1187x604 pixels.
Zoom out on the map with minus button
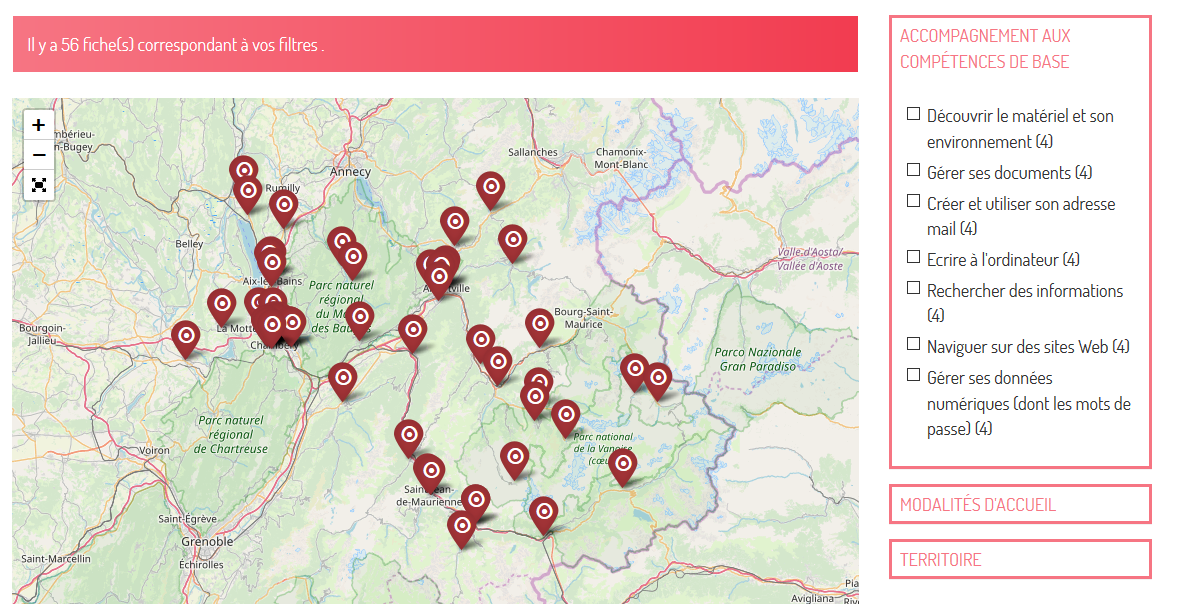[38, 155]
